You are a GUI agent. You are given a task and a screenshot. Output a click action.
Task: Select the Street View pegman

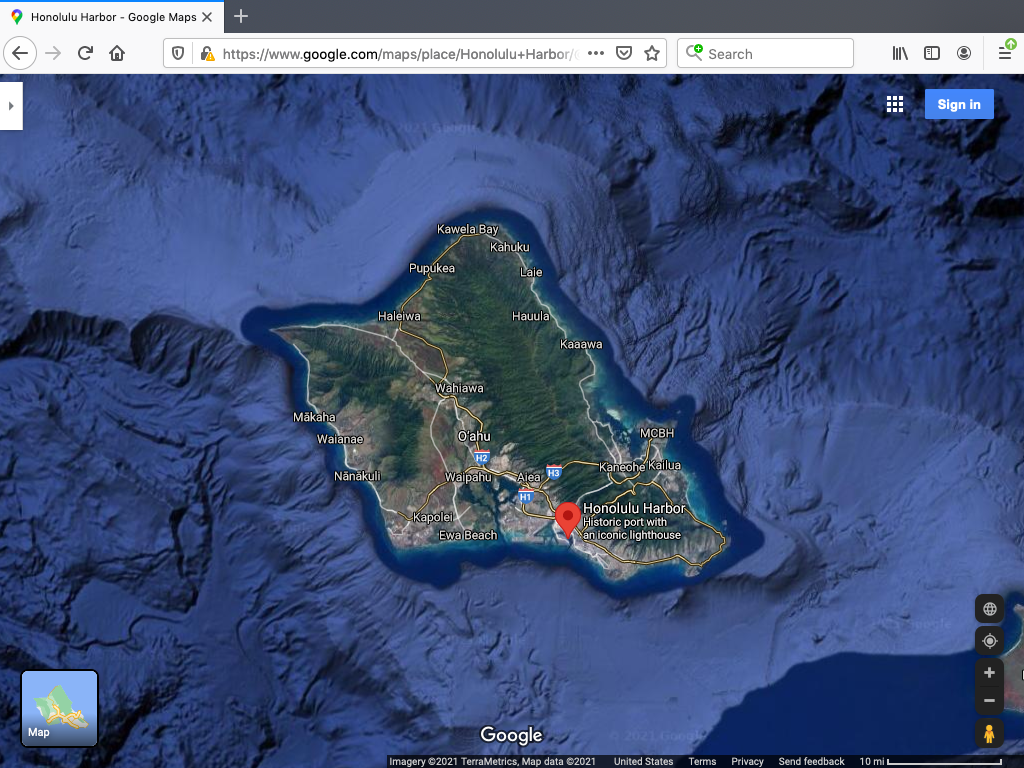[989, 734]
